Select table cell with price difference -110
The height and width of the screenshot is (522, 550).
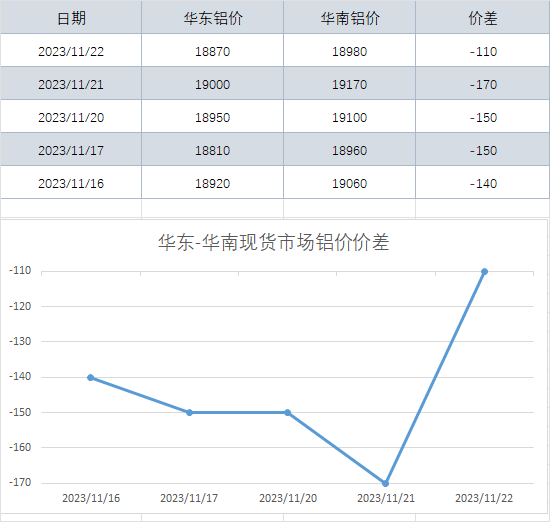[483, 50]
